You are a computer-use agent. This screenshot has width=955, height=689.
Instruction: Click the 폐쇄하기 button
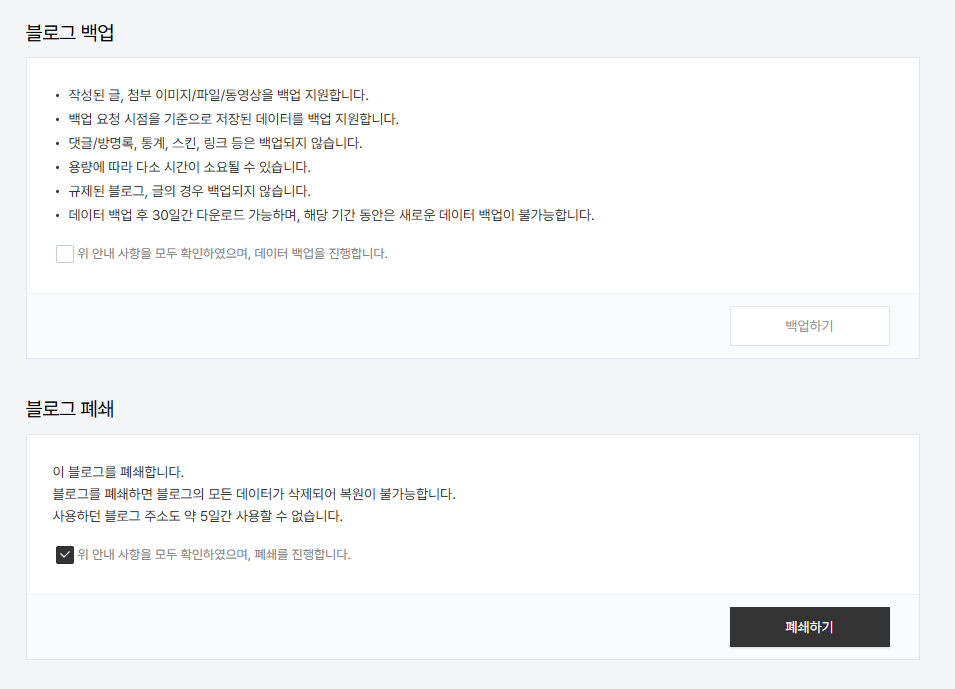[x=809, y=627]
